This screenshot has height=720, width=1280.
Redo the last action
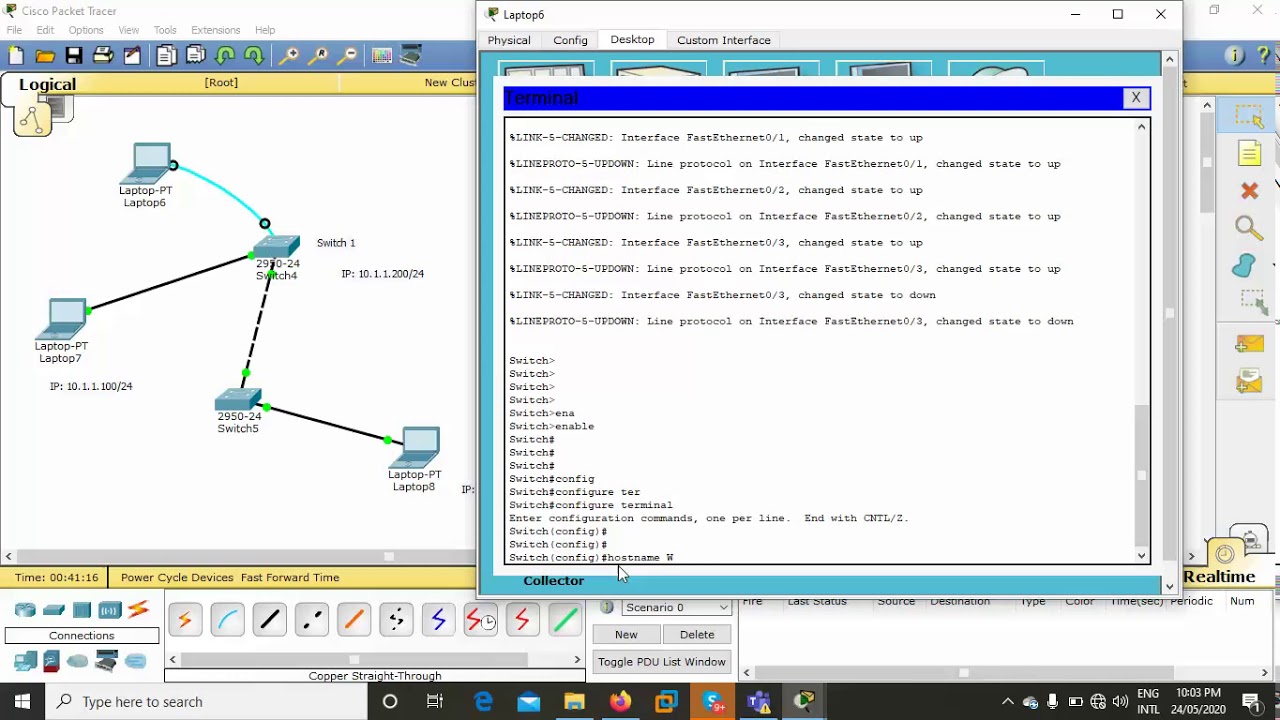click(x=254, y=56)
